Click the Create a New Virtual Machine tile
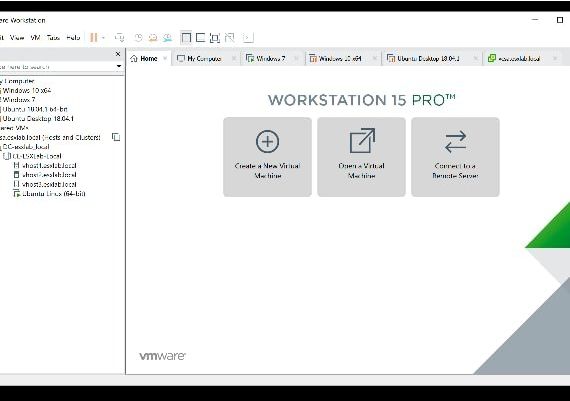Screen dimensions: 570x401 pyautogui.click(x=268, y=157)
